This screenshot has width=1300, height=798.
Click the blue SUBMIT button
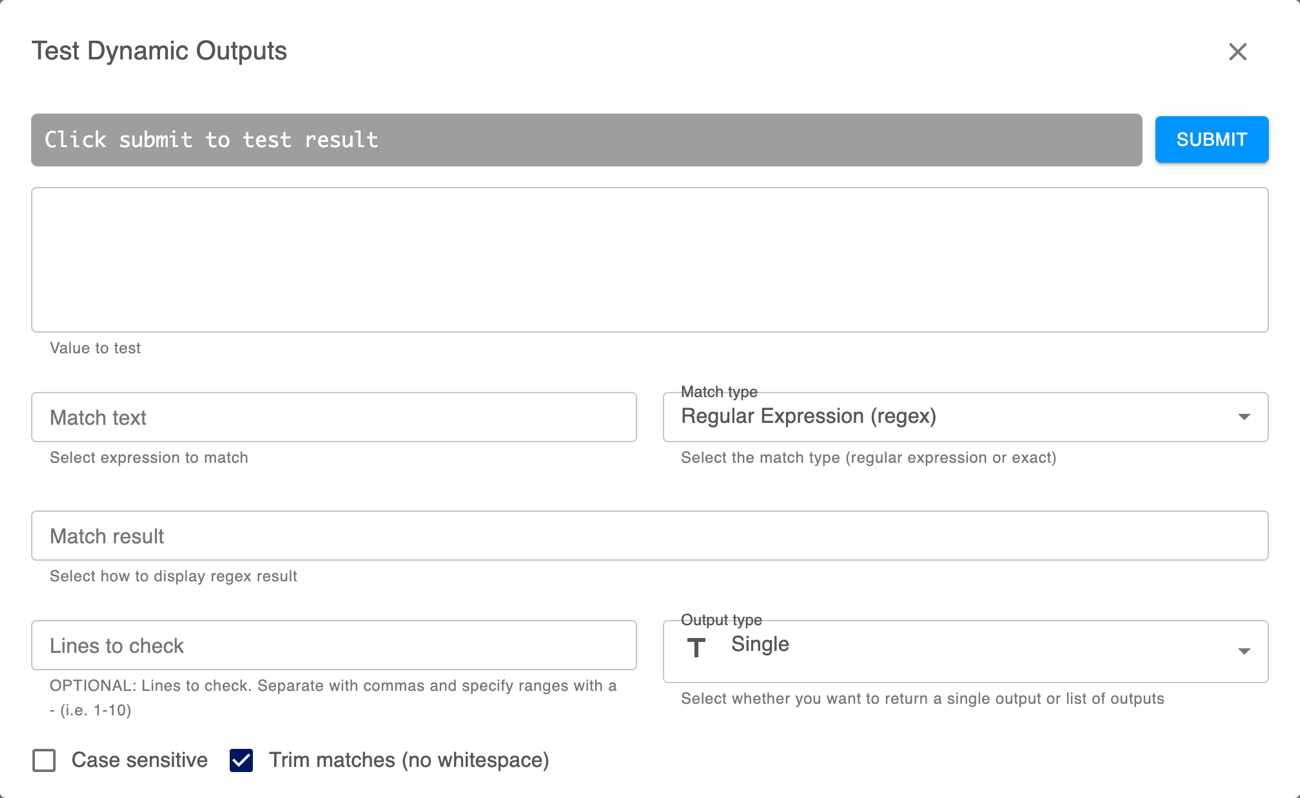pyautogui.click(x=1211, y=139)
